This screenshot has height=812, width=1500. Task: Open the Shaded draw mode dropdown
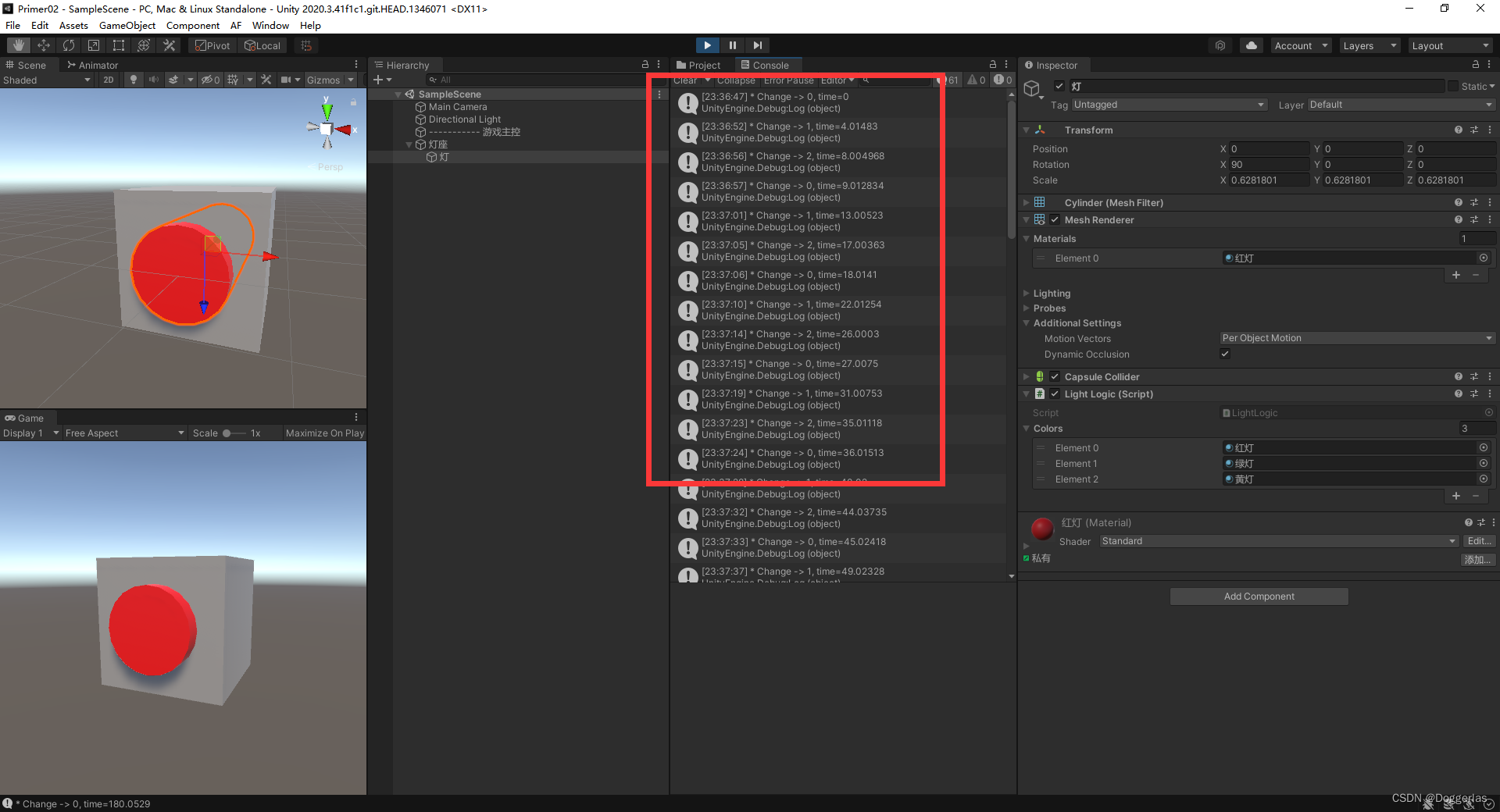47,80
